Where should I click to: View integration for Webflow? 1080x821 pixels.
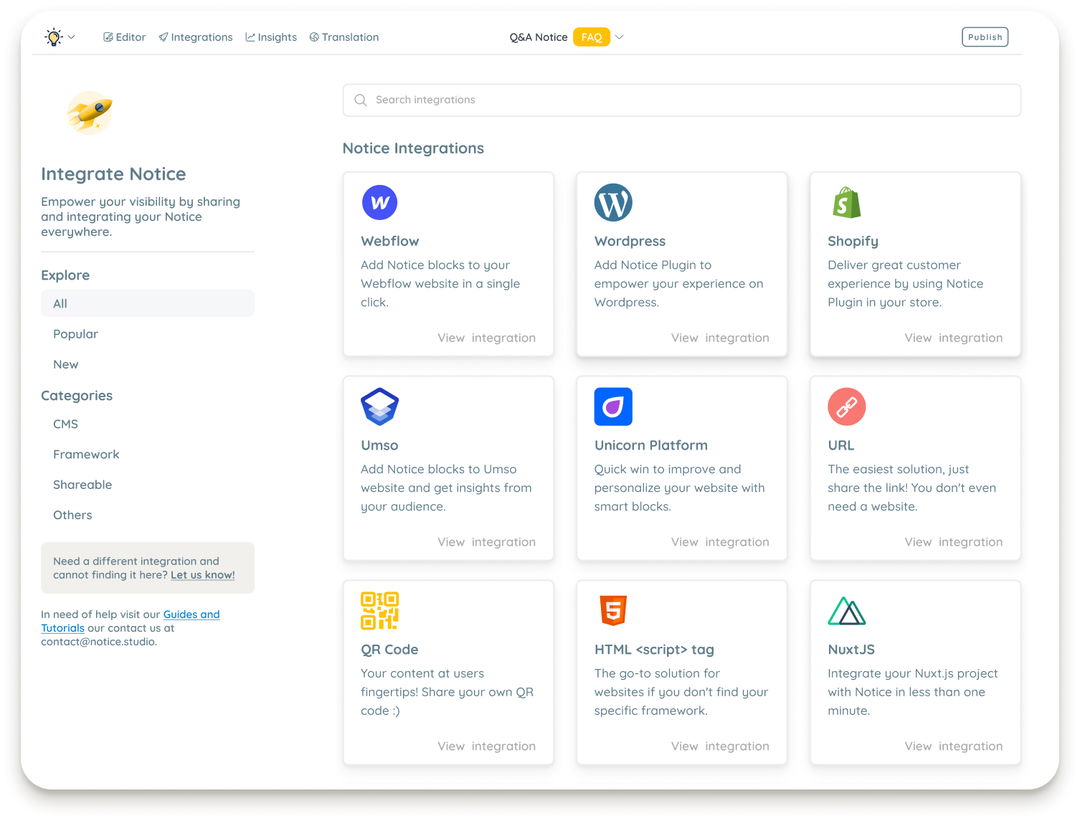(x=486, y=337)
